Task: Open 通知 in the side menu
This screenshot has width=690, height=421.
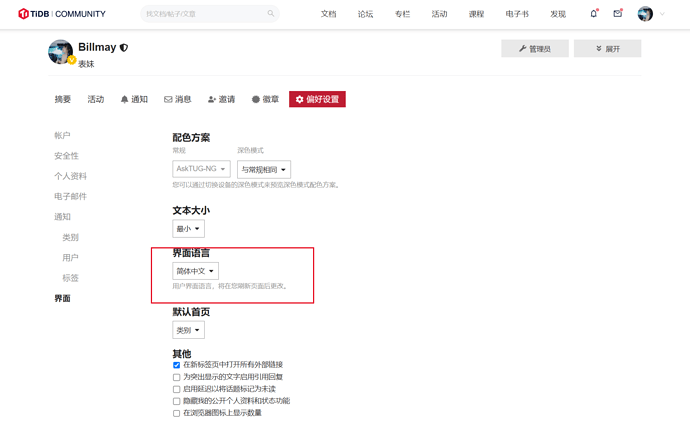Action: (x=62, y=216)
